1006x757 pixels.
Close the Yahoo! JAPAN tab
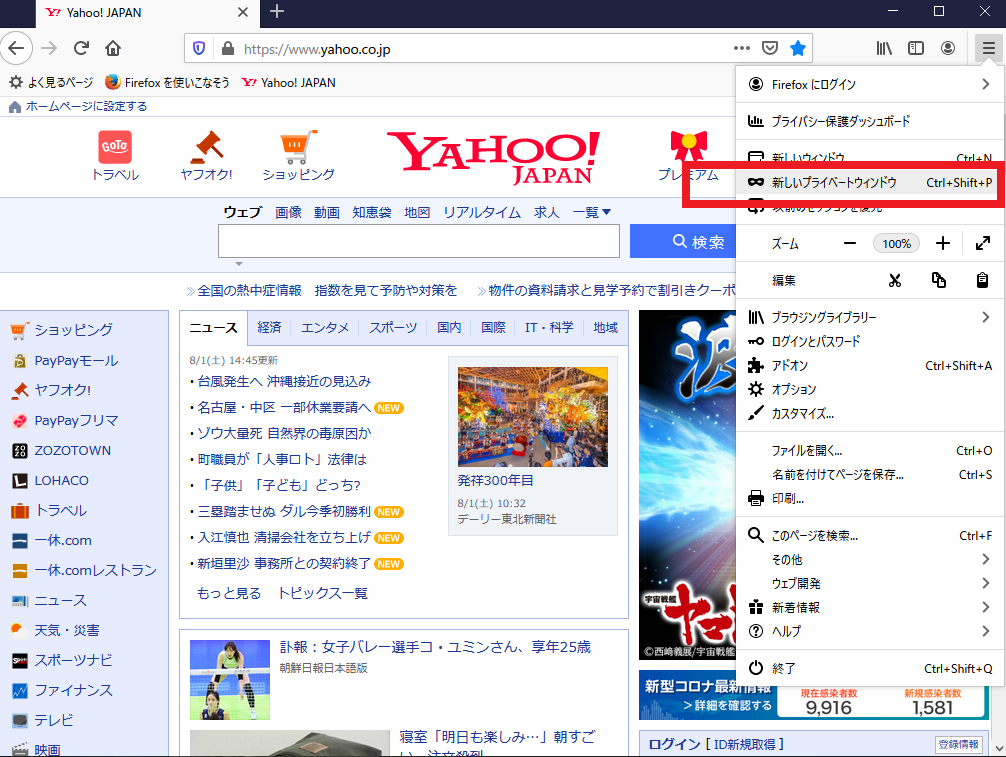coord(243,12)
